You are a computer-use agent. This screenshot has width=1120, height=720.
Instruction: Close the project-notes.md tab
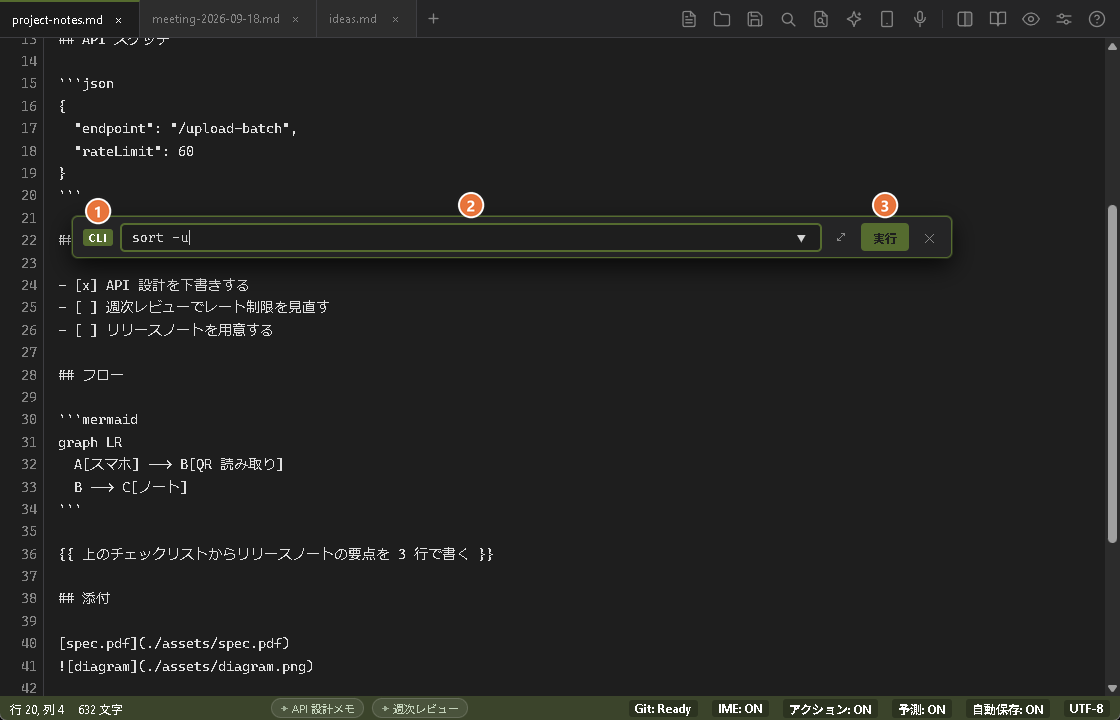coord(119,20)
